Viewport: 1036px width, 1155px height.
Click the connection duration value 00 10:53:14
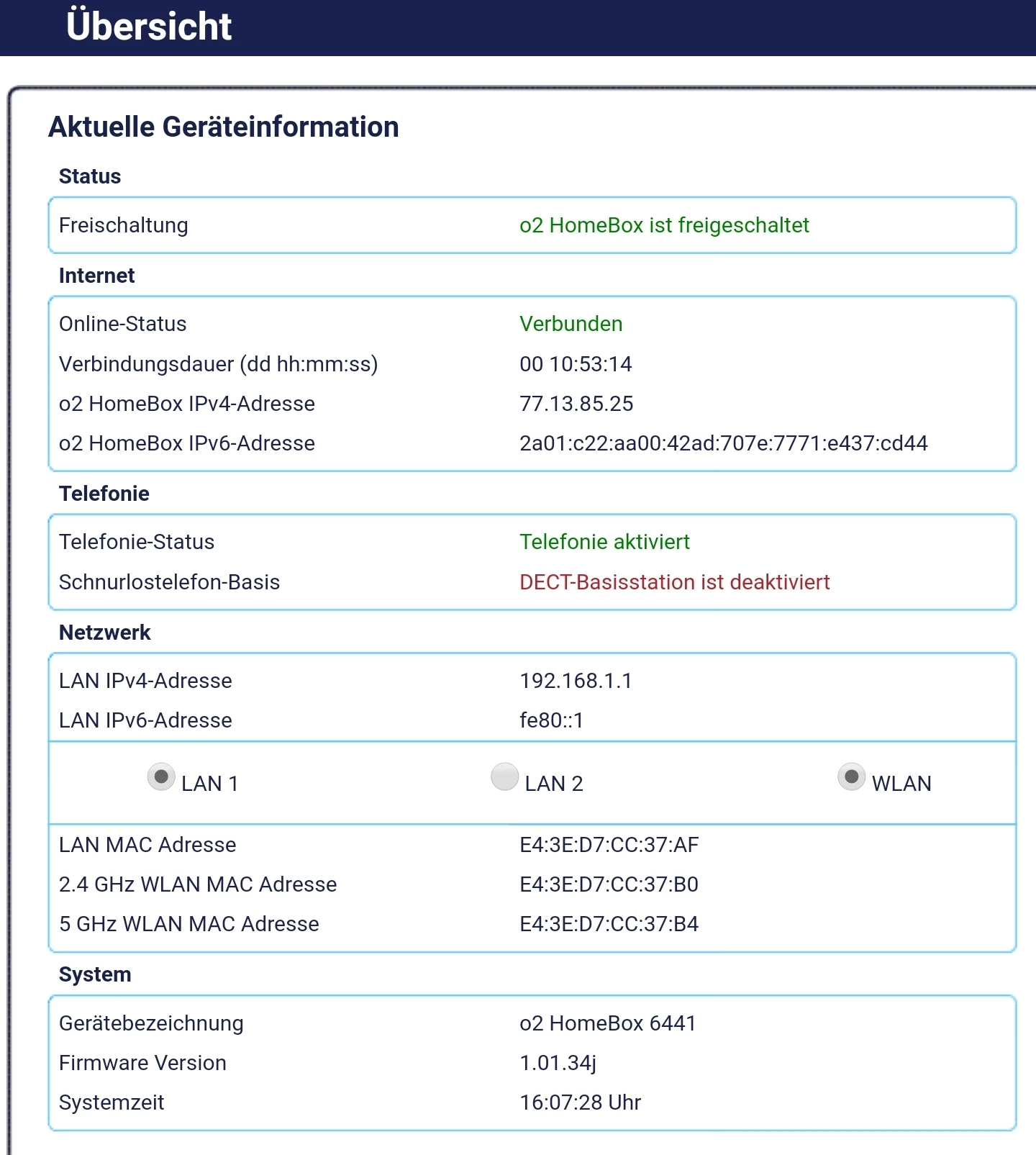coord(576,364)
